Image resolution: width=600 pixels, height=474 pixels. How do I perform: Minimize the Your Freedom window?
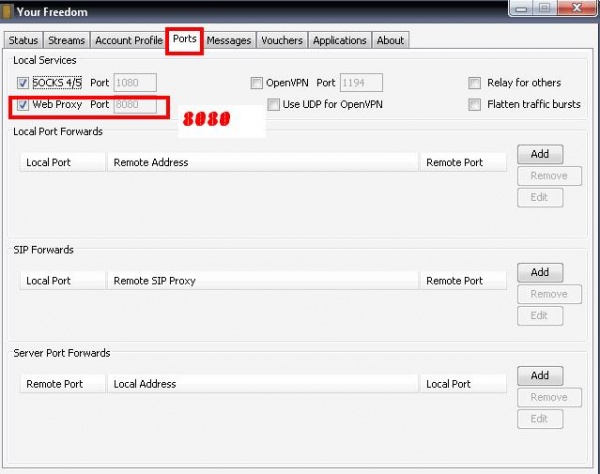[x=521, y=8]
